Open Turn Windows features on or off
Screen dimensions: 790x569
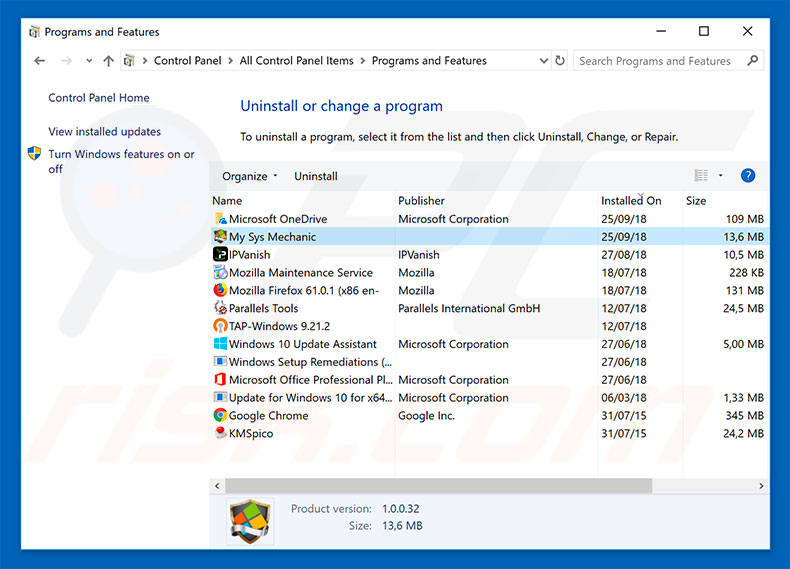tap(121, 161)
